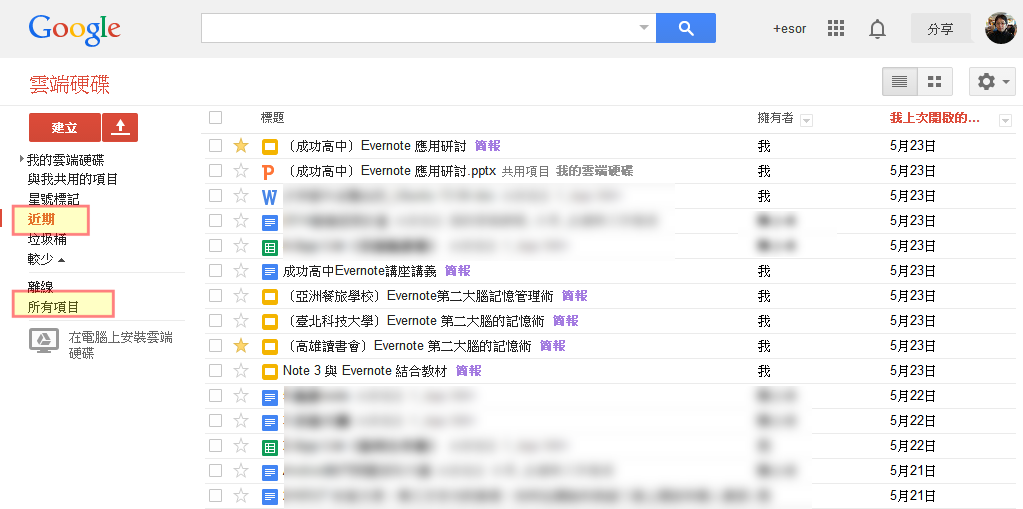1023x509 pixels.
Task: Click slides icon of 臺北科技大學 presentation
Action: pyautogui.click(x=269, y=321)
